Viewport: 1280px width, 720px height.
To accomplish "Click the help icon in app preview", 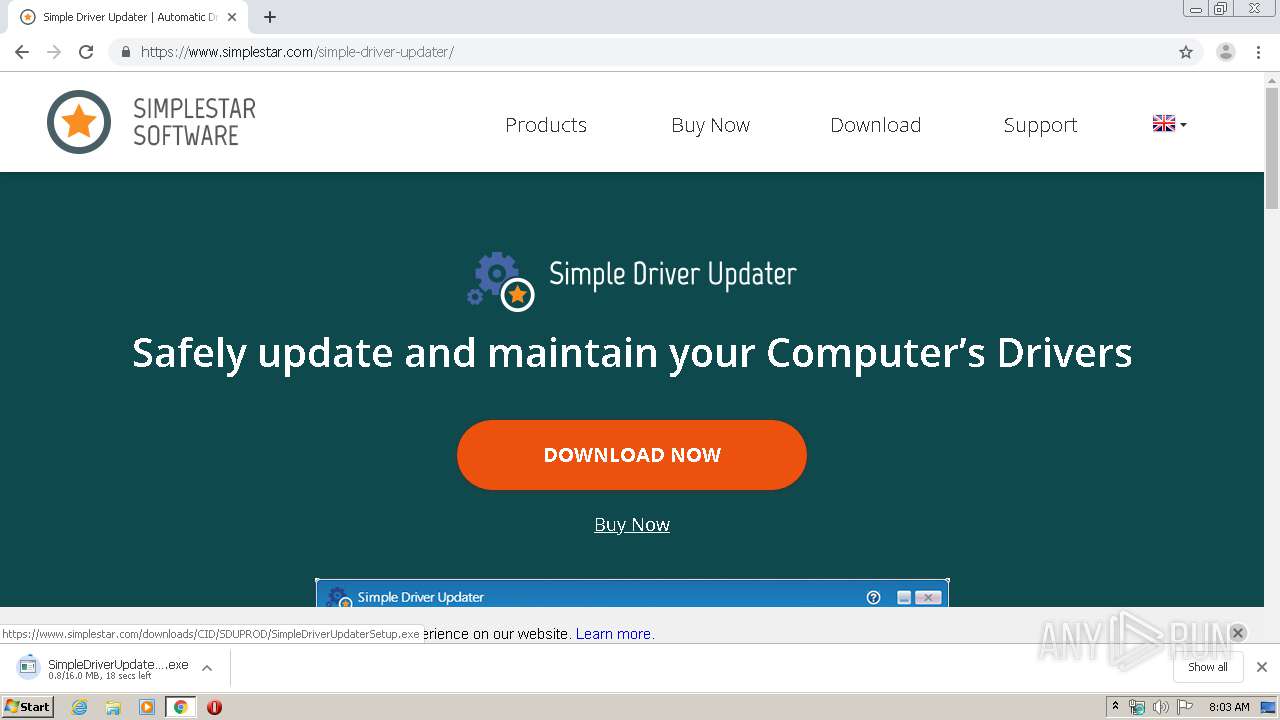I will coord(873,597).
